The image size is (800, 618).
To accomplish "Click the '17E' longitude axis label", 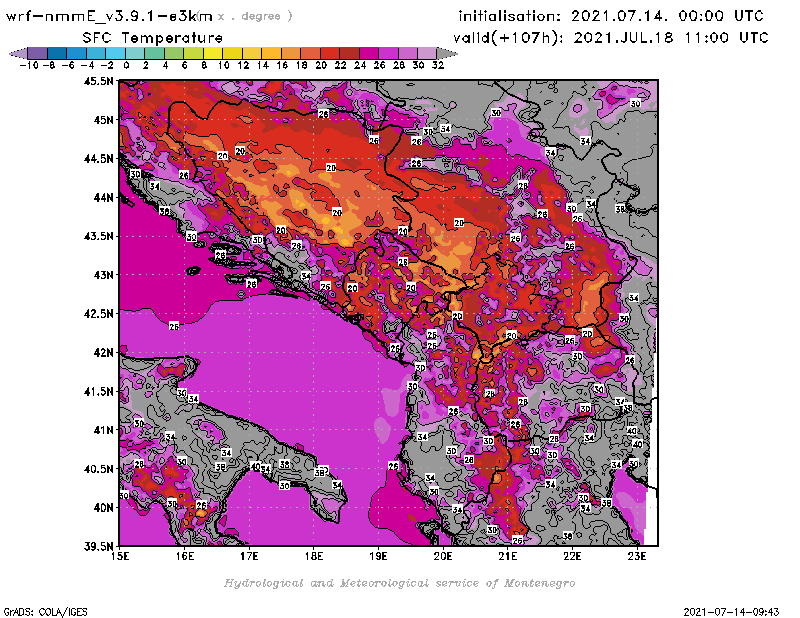I will coord(249,556).
